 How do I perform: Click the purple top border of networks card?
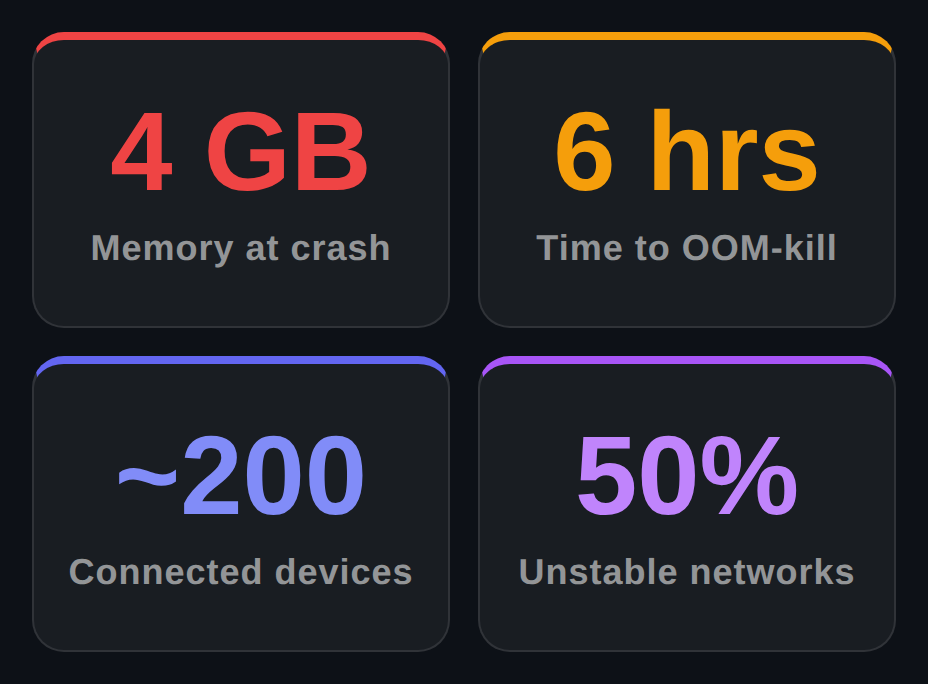click(x=687, y=360)
